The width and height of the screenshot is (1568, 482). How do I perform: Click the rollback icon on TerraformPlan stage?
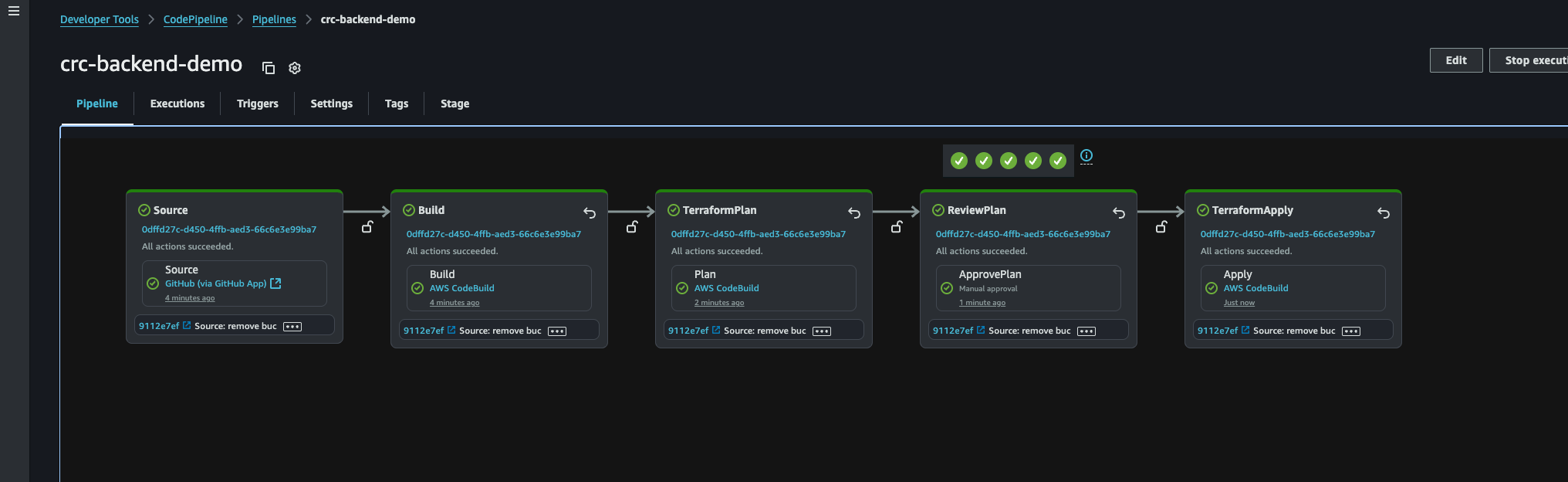click(854, 212)
